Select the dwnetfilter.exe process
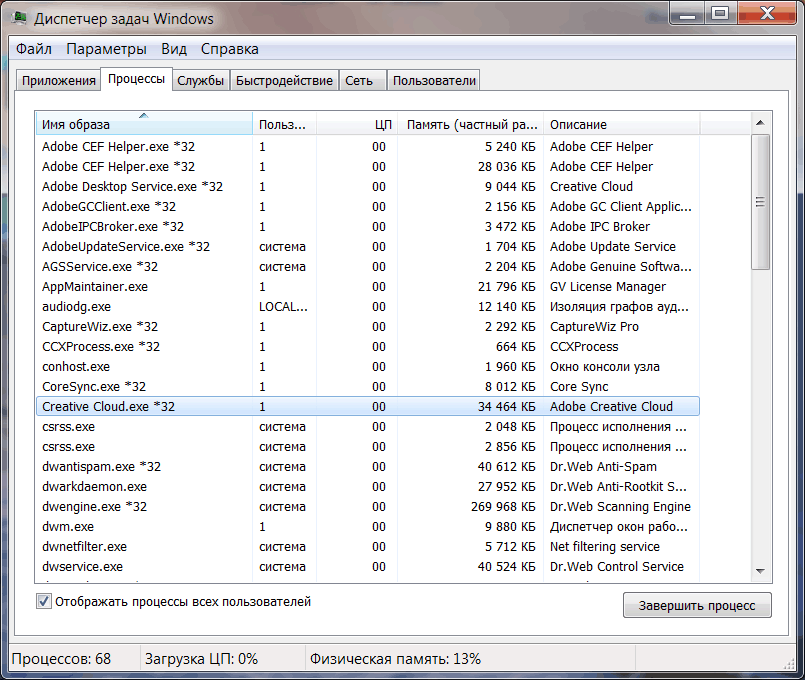The height and width of the screenshot is (680, 805). tap(368, 547)
